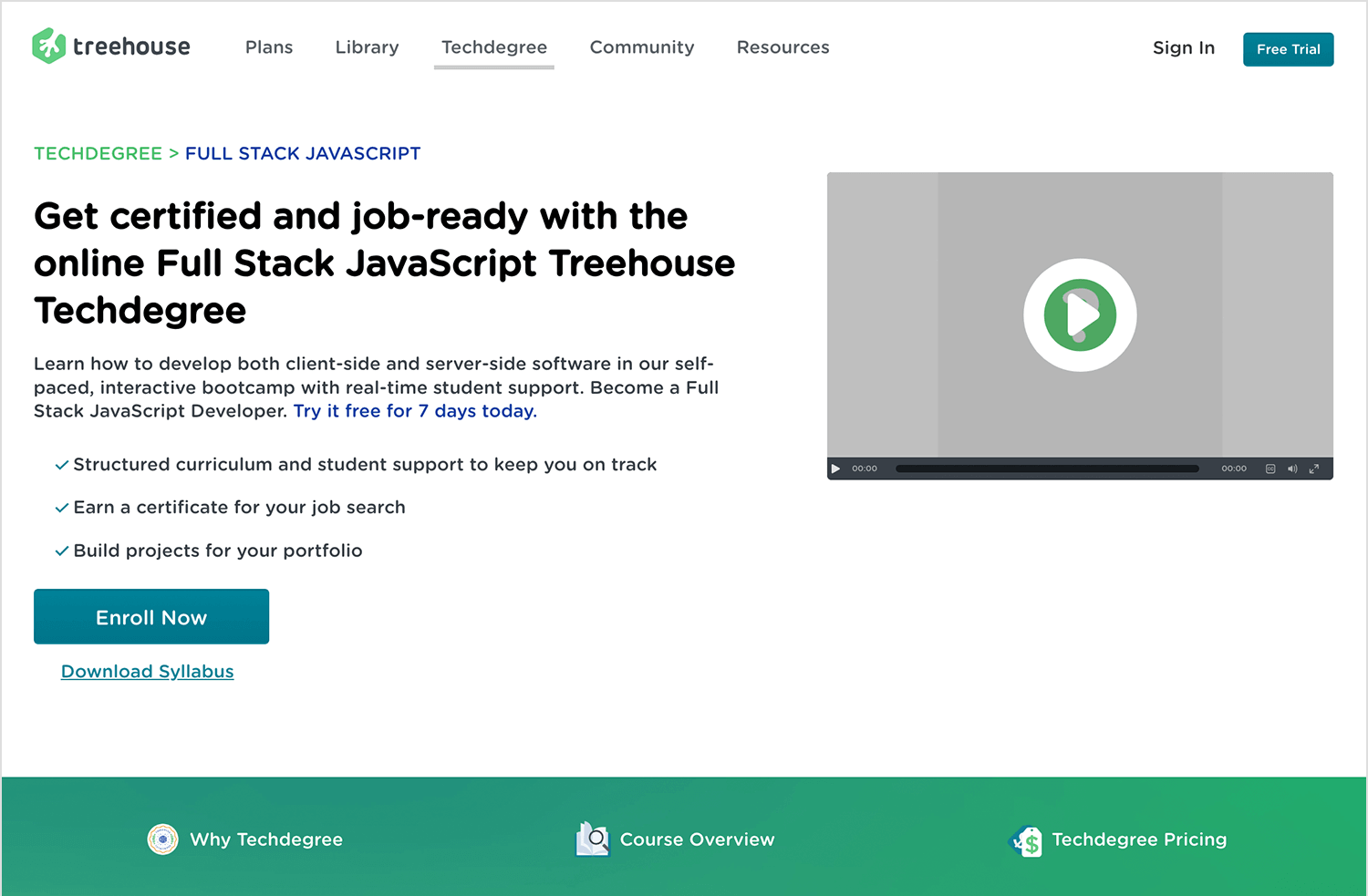
Task: Open the Community menu item
Action: point(642,47)
